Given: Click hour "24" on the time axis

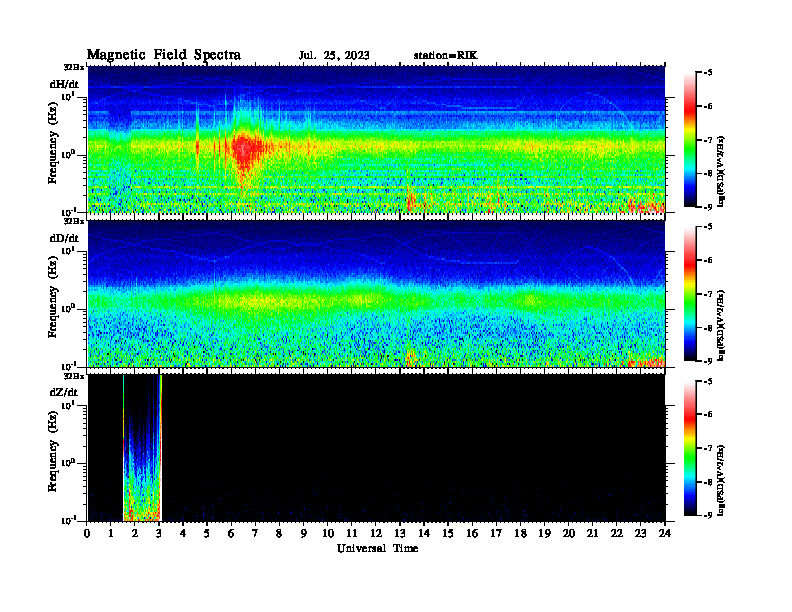Looking at the screenshot, I should click(x=665, y=533).
